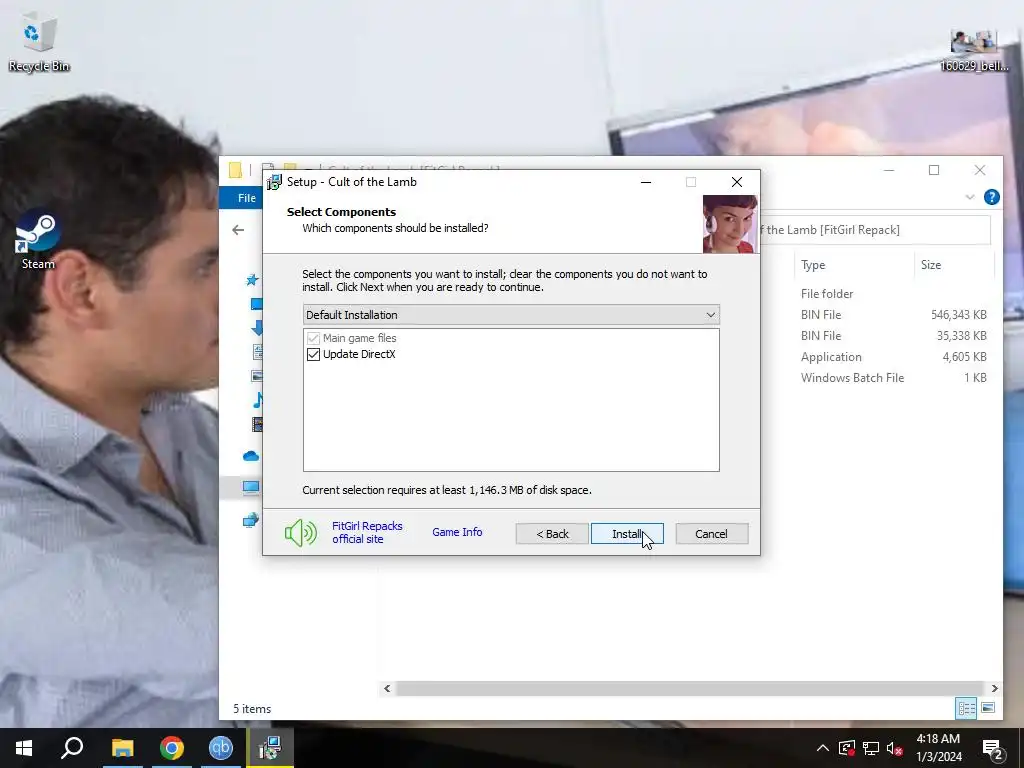Open the notification center icon
The width and height of the screenshot is (1024, 768).
(x=993, y=748)
